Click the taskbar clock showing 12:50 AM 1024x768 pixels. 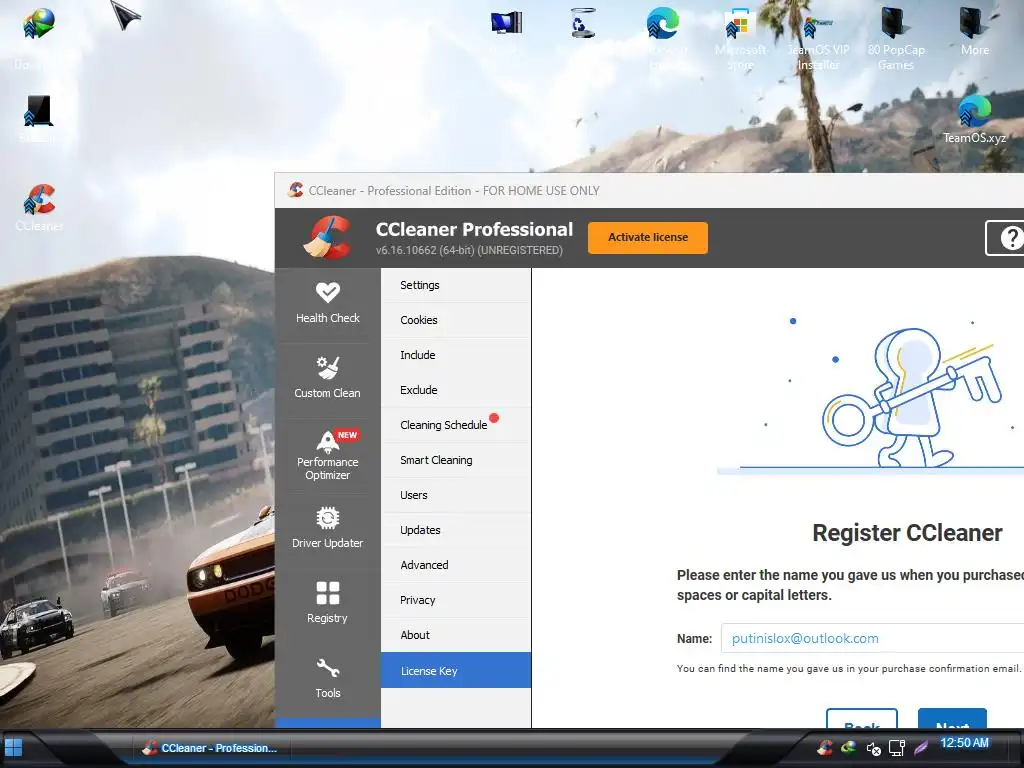(965, 743)
